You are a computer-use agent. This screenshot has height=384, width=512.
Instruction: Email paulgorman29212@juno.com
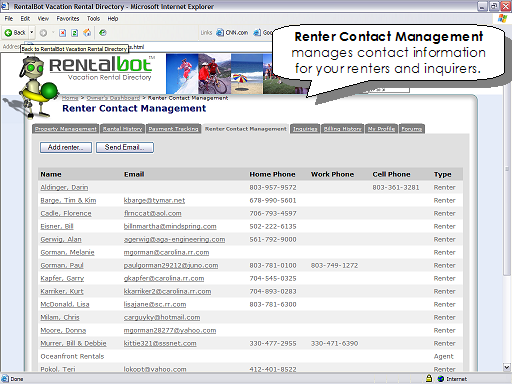(171, 265)
